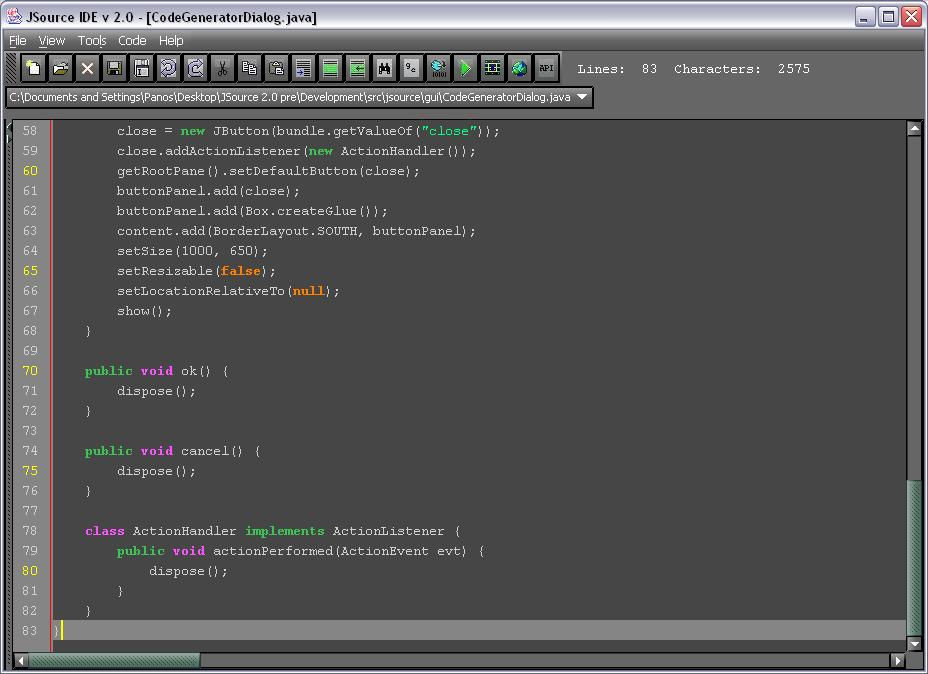Close the JSource IDE window
Viewport: 928px width, 674px height.
point(912,17)
